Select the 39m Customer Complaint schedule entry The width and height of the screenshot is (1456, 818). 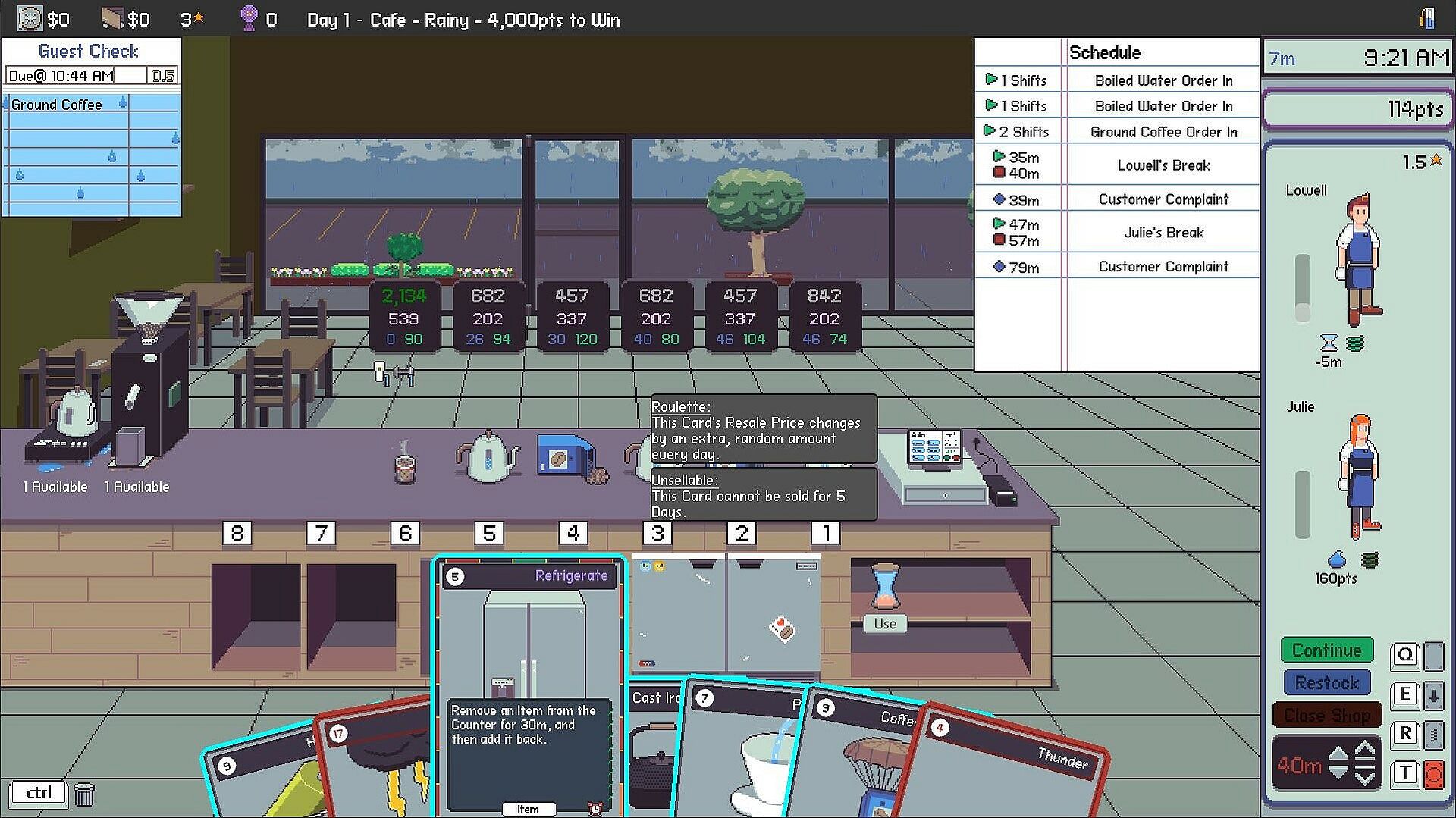1117,199
